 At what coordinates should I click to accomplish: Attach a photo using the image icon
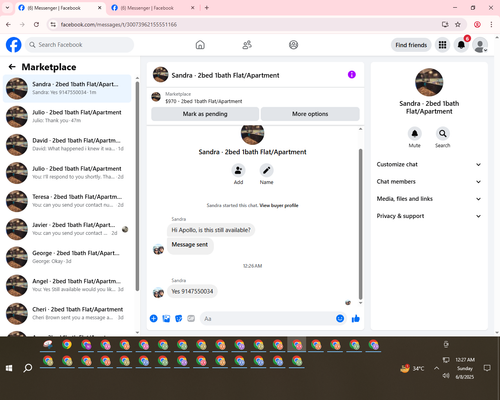[166, 318]
